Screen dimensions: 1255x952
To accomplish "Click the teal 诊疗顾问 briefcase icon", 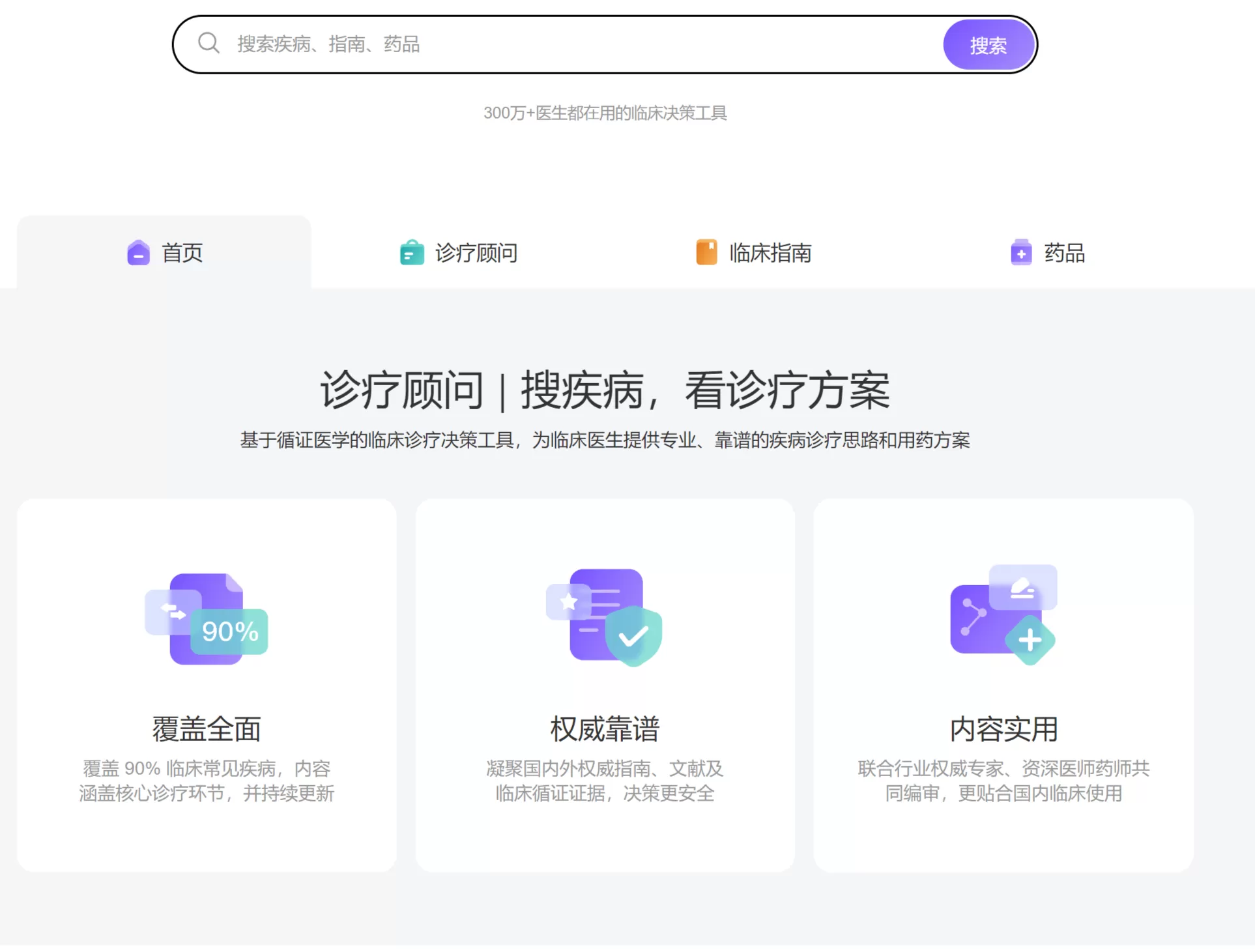I will [x=411, y=253].
